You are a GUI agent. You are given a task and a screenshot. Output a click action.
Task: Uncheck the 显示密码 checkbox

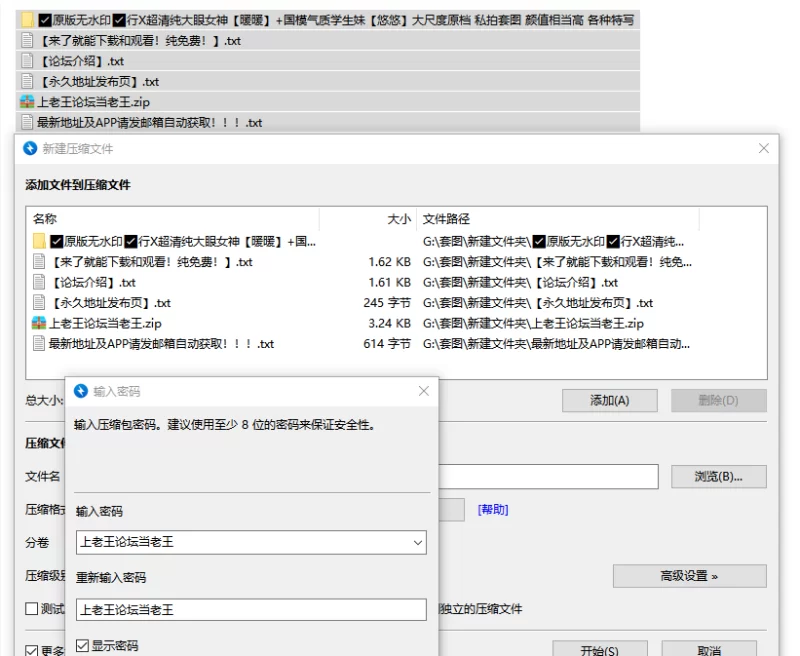(x=83, y=646)
